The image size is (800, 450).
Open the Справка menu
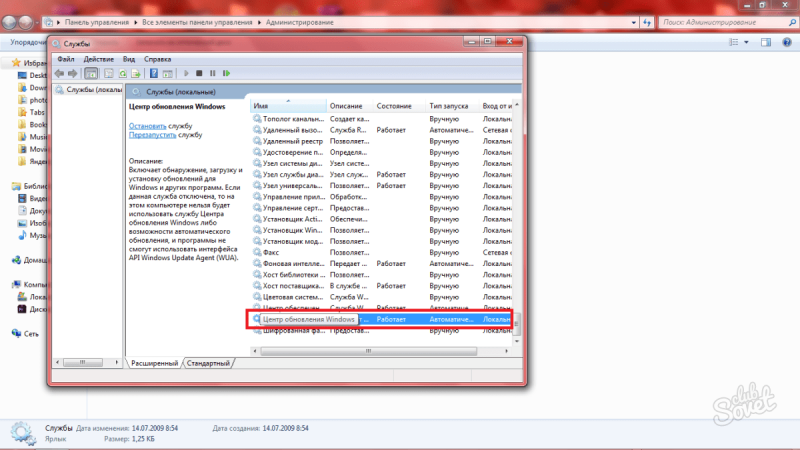tap(157, 59)
